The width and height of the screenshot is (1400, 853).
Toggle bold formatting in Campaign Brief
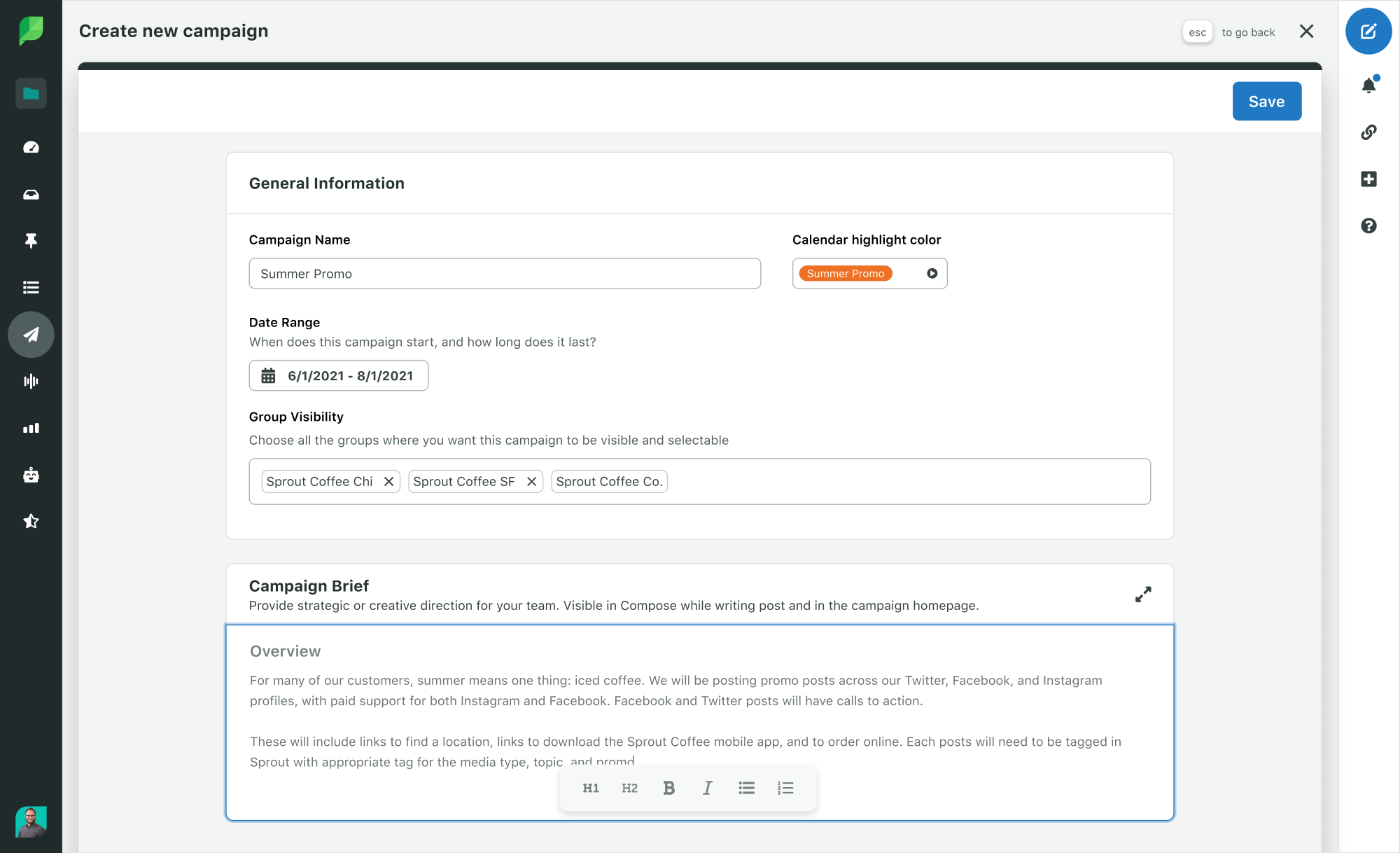[x=669, y=788]
